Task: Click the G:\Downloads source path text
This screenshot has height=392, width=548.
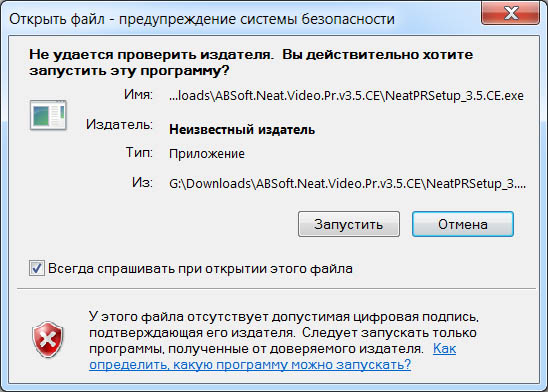Action: click(347, 183)
